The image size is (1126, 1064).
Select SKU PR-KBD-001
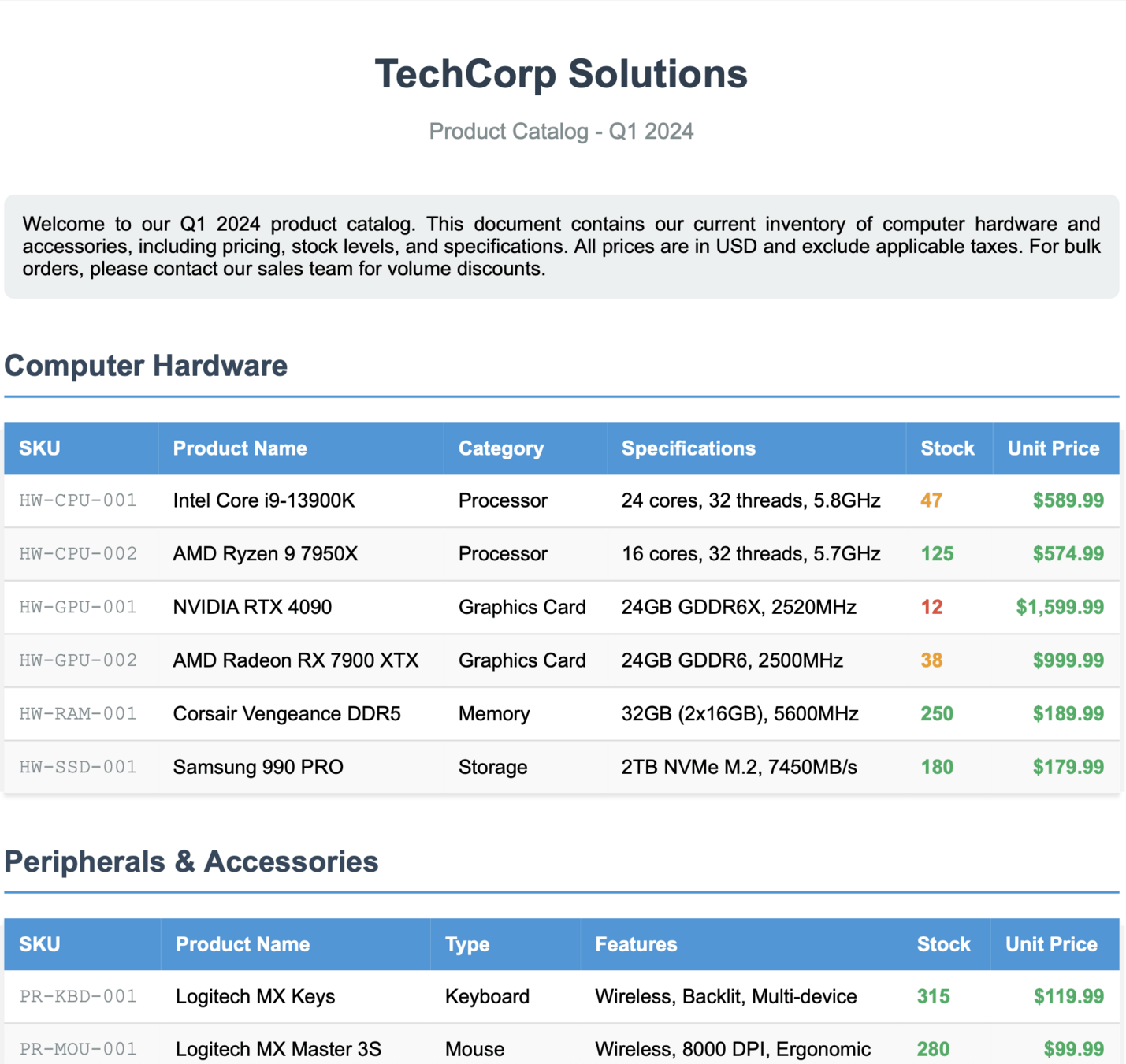click(78, 996)
